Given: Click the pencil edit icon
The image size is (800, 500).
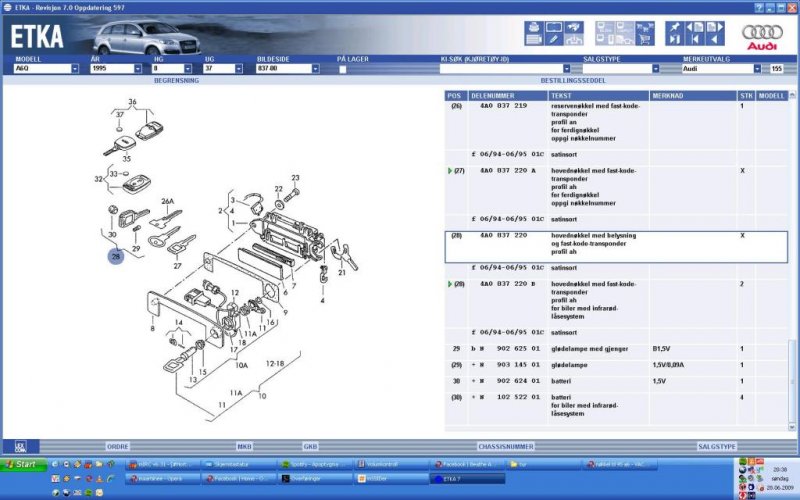Looking at the screenshot, I should 554,39.
